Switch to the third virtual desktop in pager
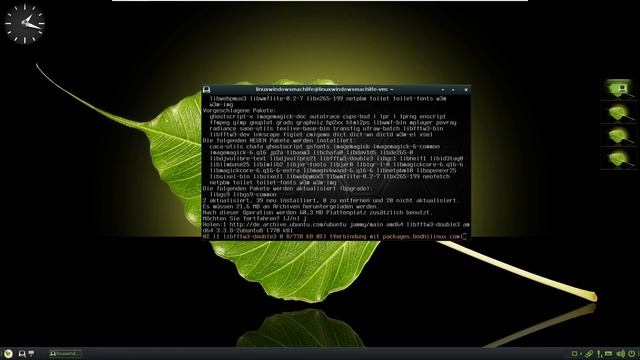This screenshot has height=360, width=640. click(619, 136)
